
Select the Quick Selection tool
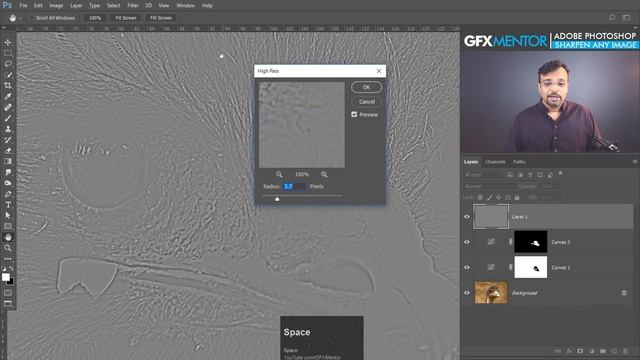coord(8,75)
